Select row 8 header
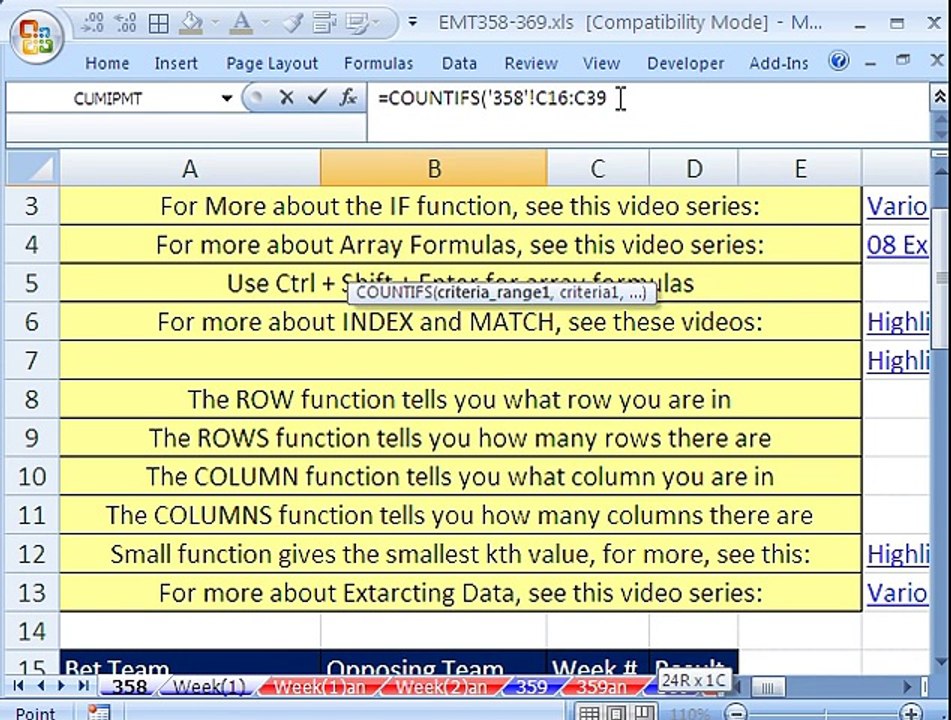Viewport: 951px width, 720px height. (x=32, y=400)
